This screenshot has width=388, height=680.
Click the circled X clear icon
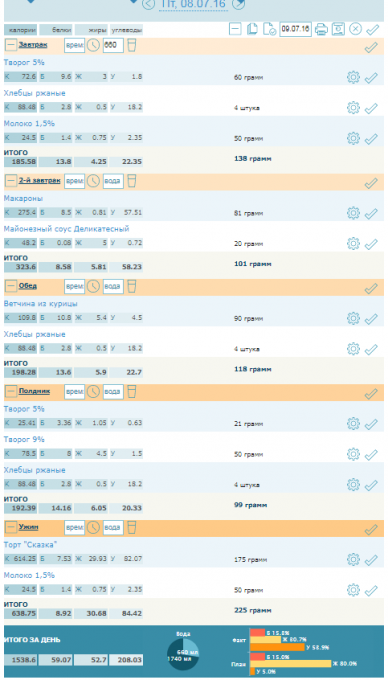tap(355, 29)
